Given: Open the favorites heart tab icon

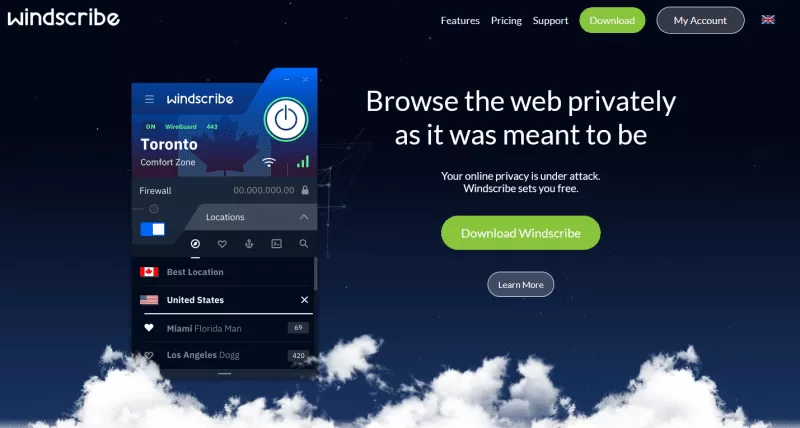Looking at the screenshot, I should (222, 244).
